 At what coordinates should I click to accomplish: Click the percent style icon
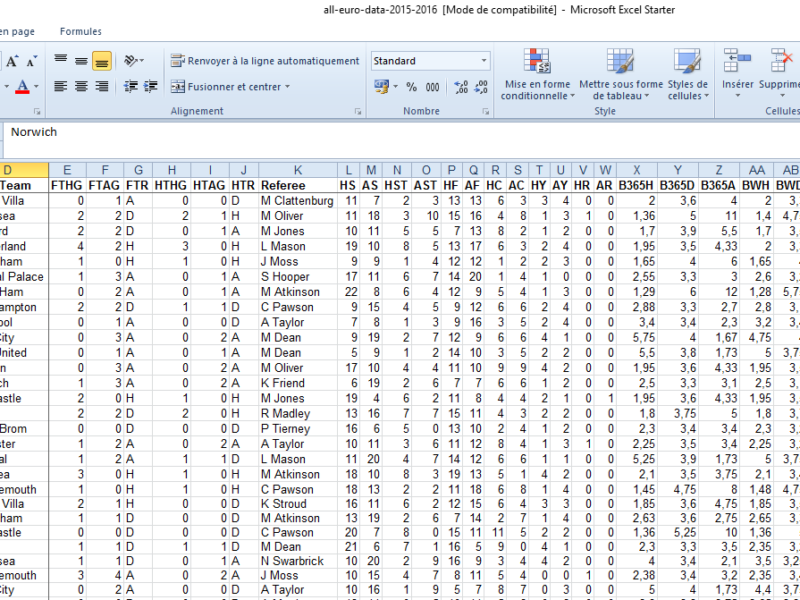click(411, 87)
